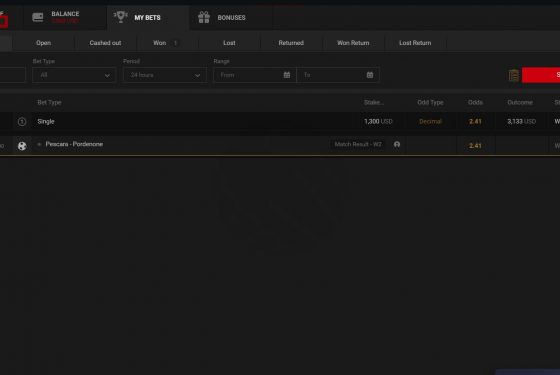This screenshot has height=375, width=560.
Task: Click the orange clipboard icon beside the red button
Action: pos(514,75)
